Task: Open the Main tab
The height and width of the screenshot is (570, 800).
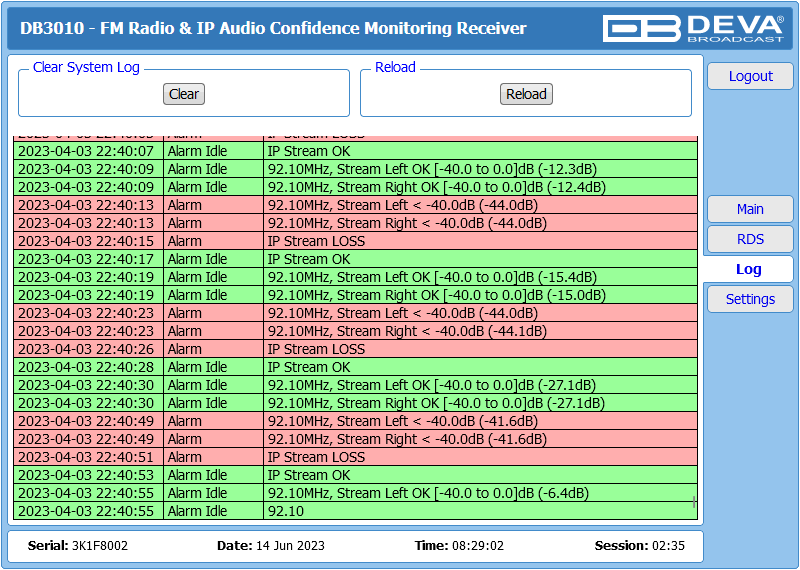Action: (x=750, y=209)
